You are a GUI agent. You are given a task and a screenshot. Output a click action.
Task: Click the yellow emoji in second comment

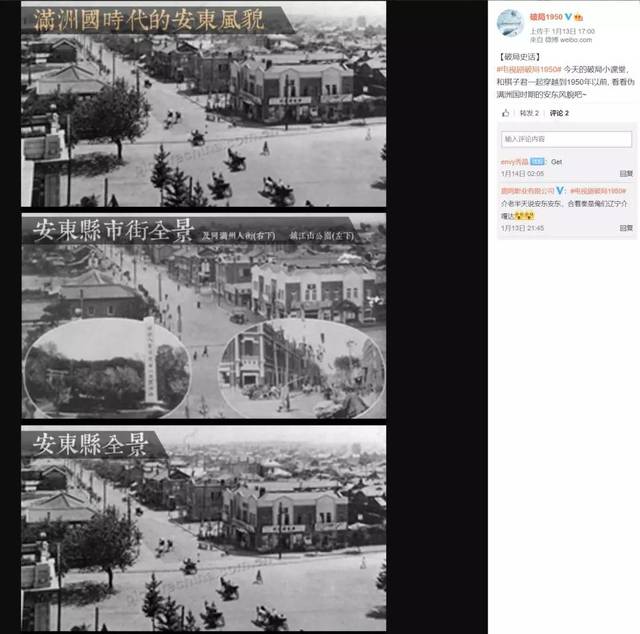tap(524, 216)
